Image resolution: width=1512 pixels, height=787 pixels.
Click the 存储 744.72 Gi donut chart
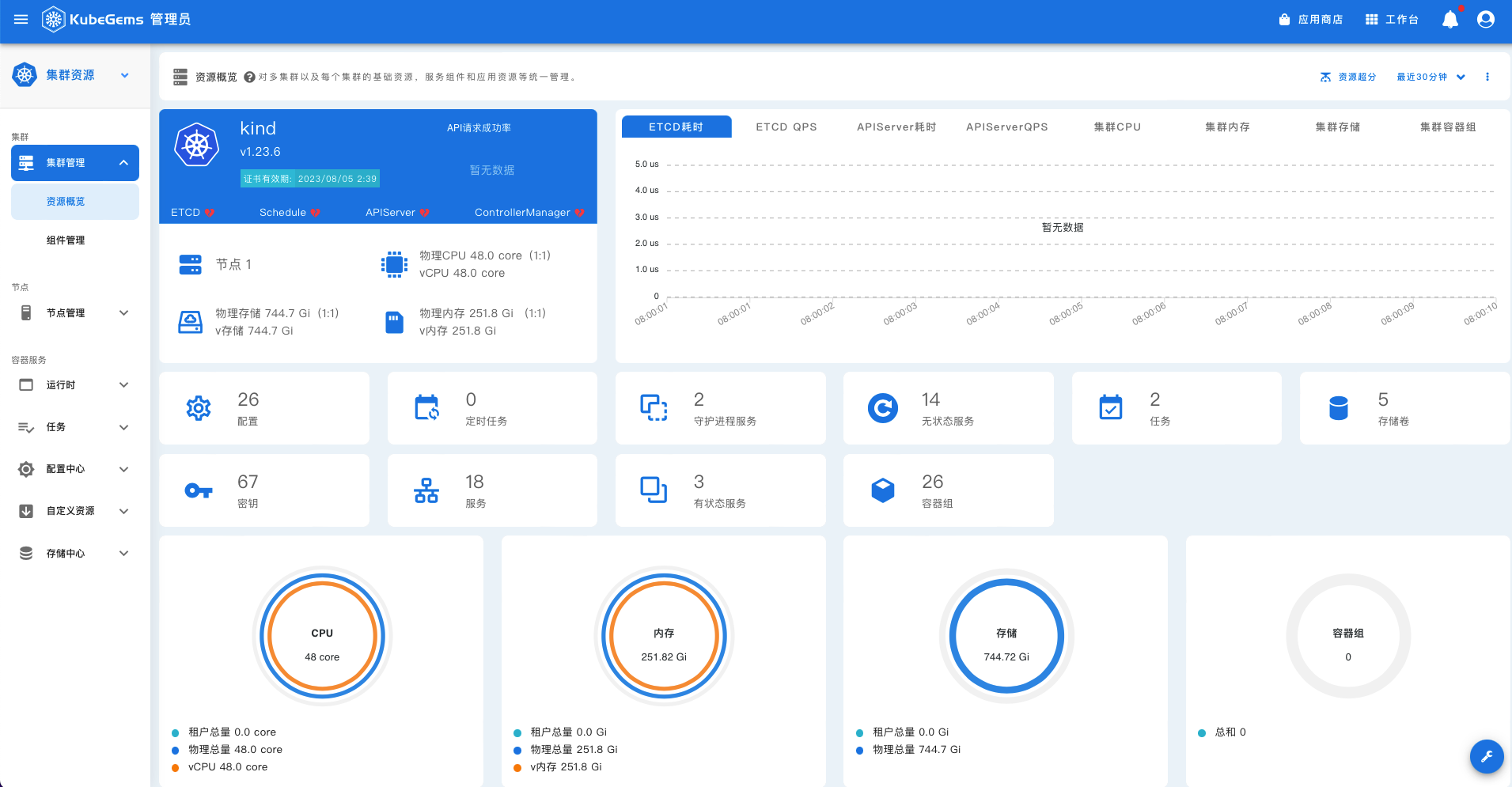[1006, 636]
